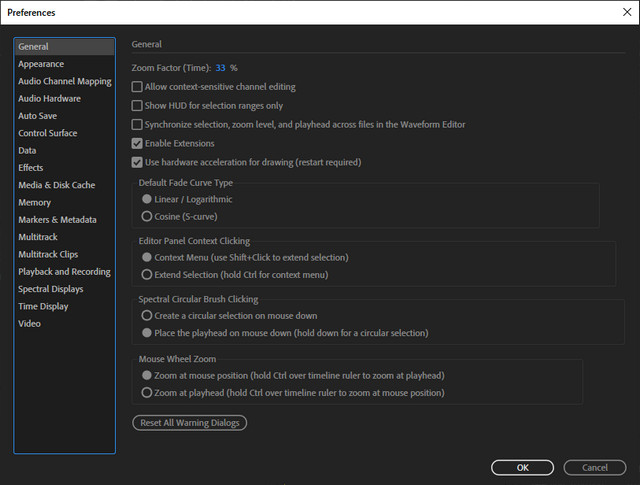Image resolution: width=640 pixels, height=485 pixels.
Task: Choose Linear / Logarithmic fade curve
Action: pos(147,199)
